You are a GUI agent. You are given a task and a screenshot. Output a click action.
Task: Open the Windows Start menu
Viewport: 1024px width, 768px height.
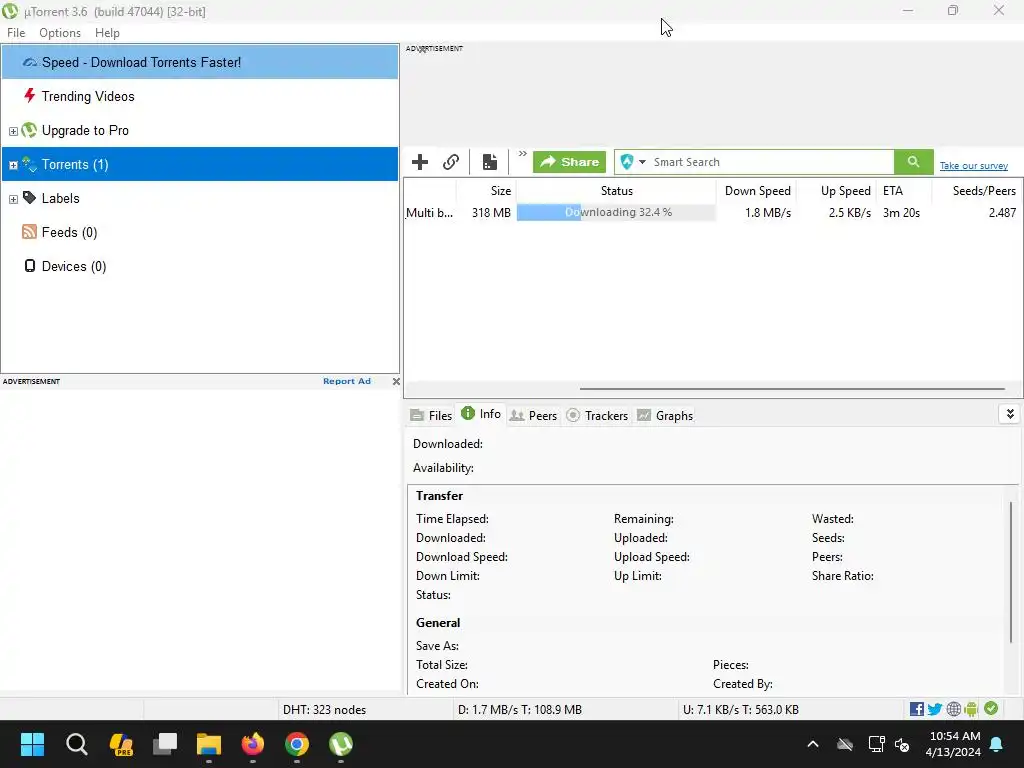tap(32, 744)
